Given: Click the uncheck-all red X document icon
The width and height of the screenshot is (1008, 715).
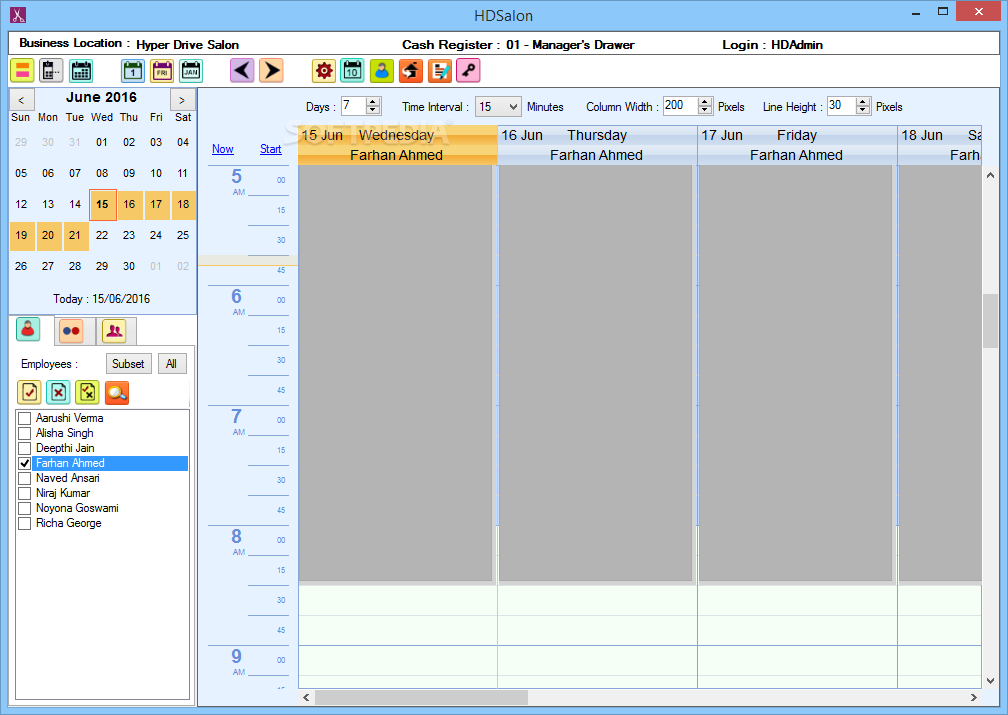Looking at the screenshot, I should pos(58,392).
